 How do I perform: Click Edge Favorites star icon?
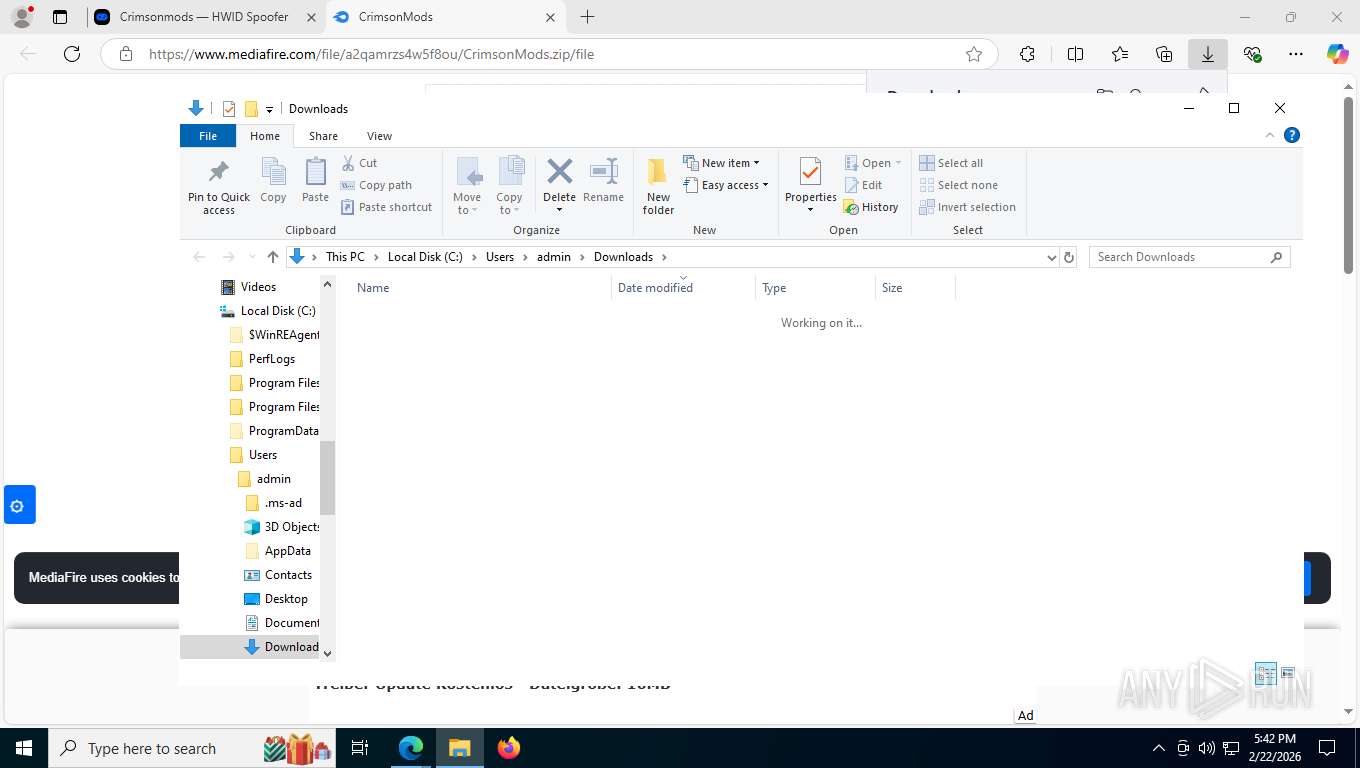974,54
